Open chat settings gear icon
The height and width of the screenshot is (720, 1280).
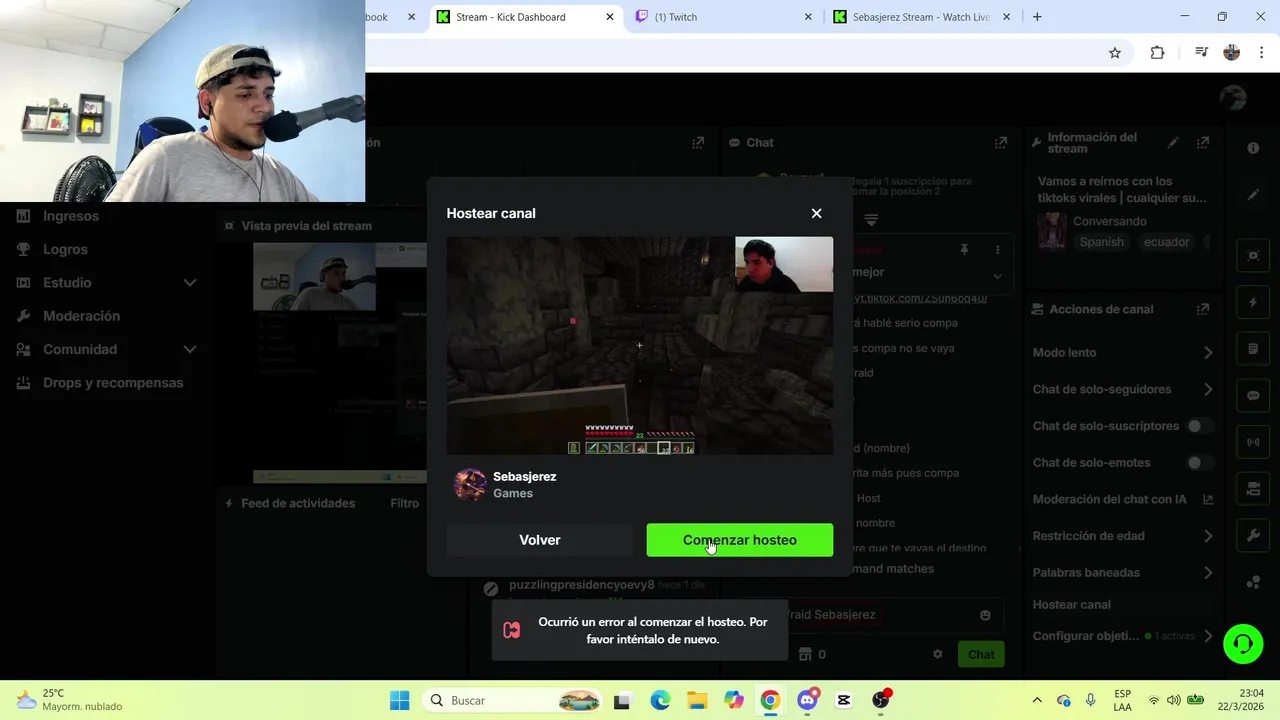click(x=937, y=654)
